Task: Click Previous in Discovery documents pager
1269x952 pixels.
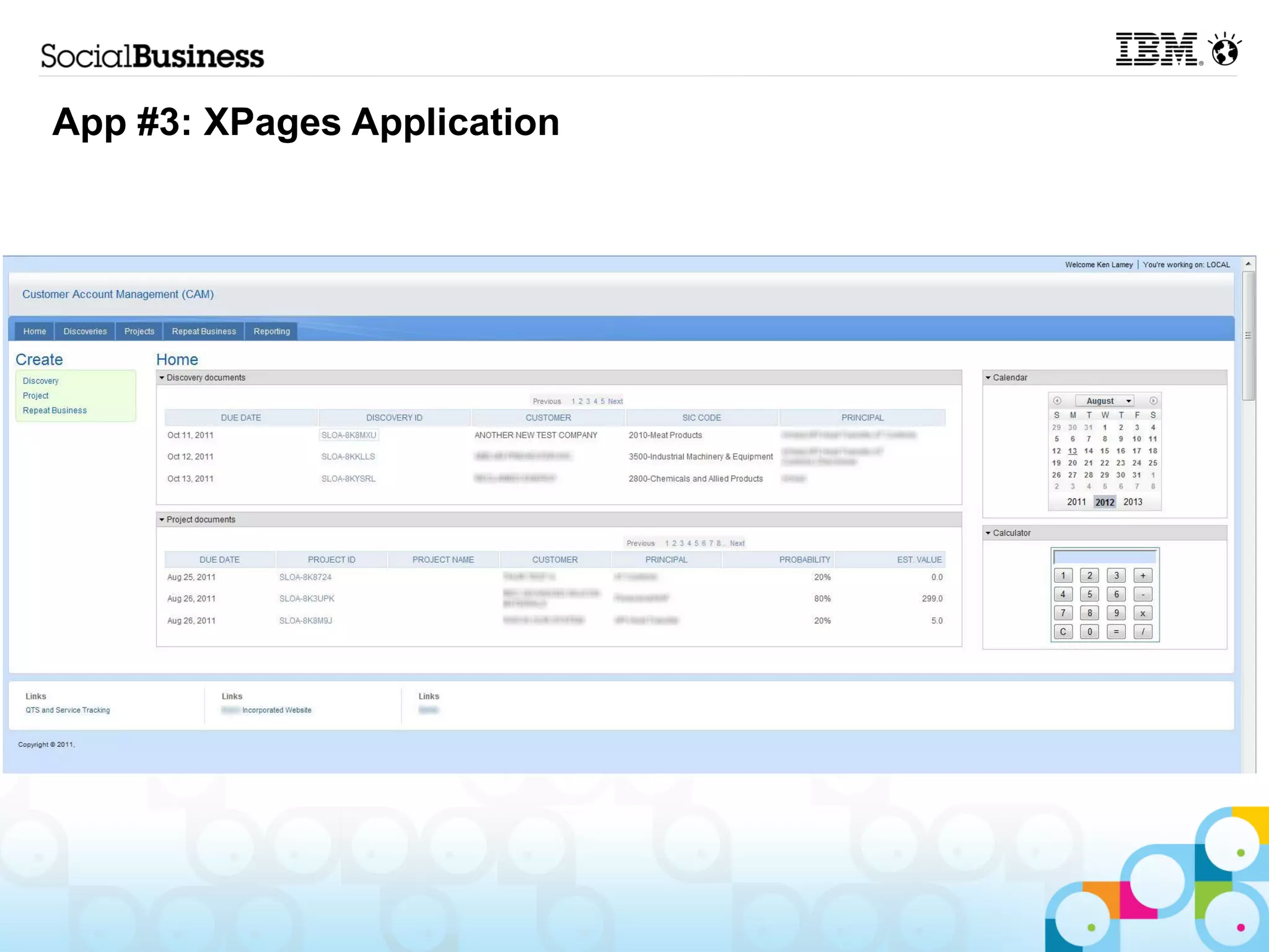Action: tap(547, 401)
